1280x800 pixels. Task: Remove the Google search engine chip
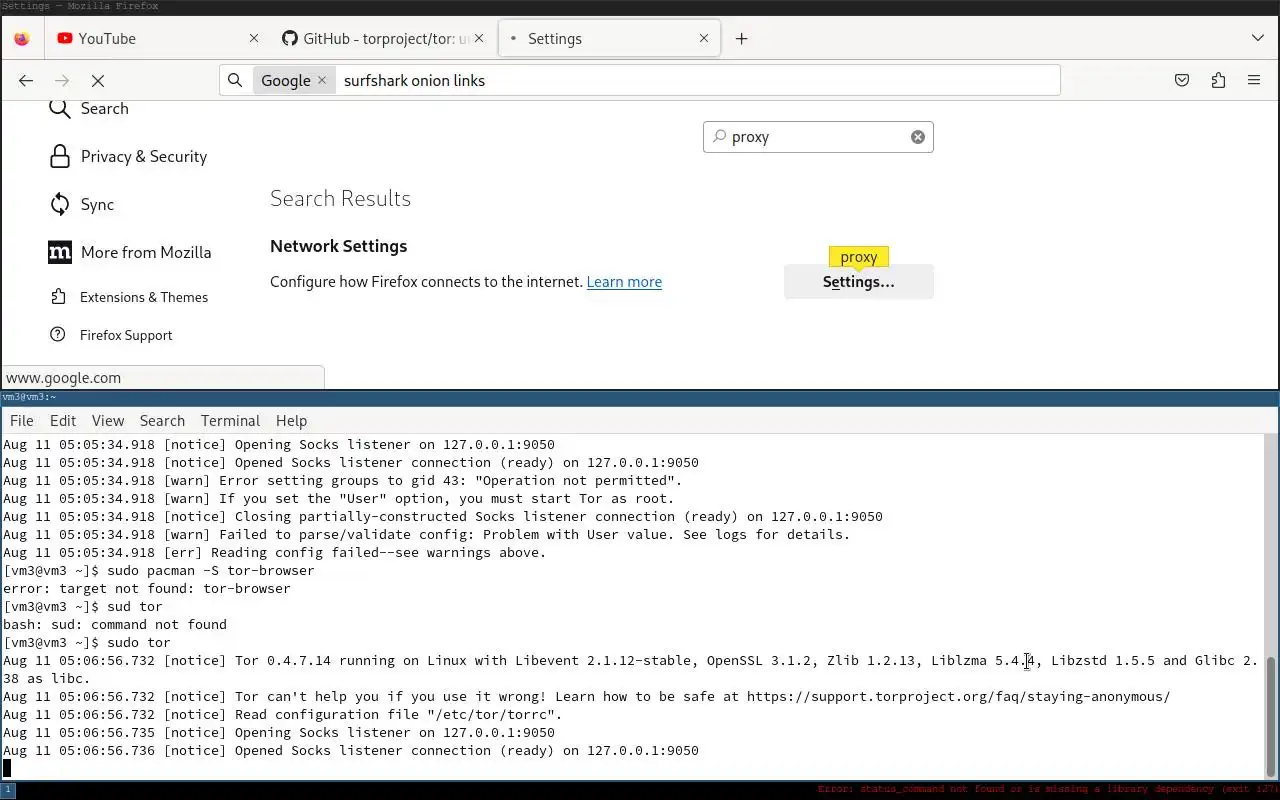pyautogui.click(x=322, y=80)
